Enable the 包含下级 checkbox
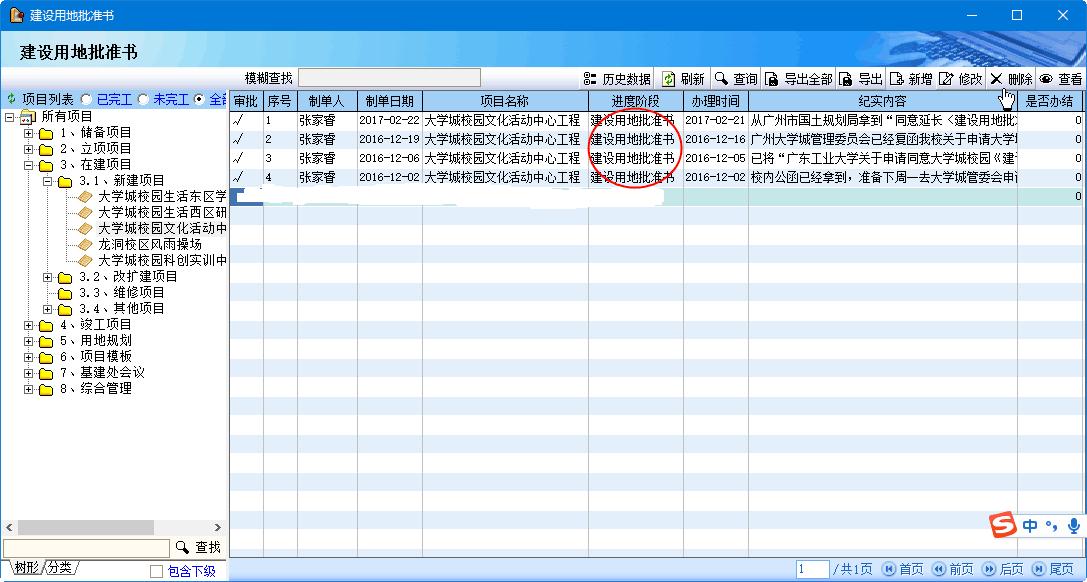 tap(156, 571)
